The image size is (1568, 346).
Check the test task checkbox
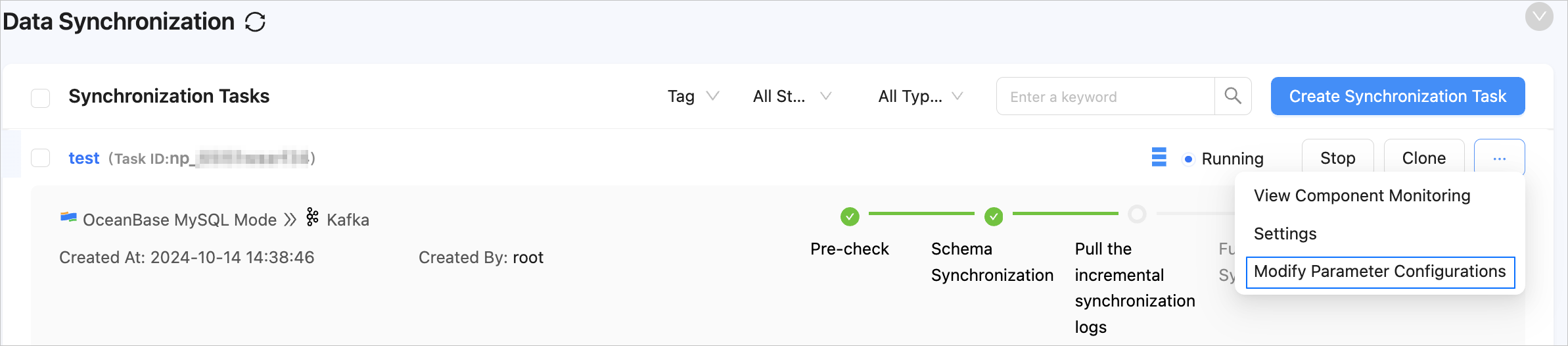click(41, 158)
